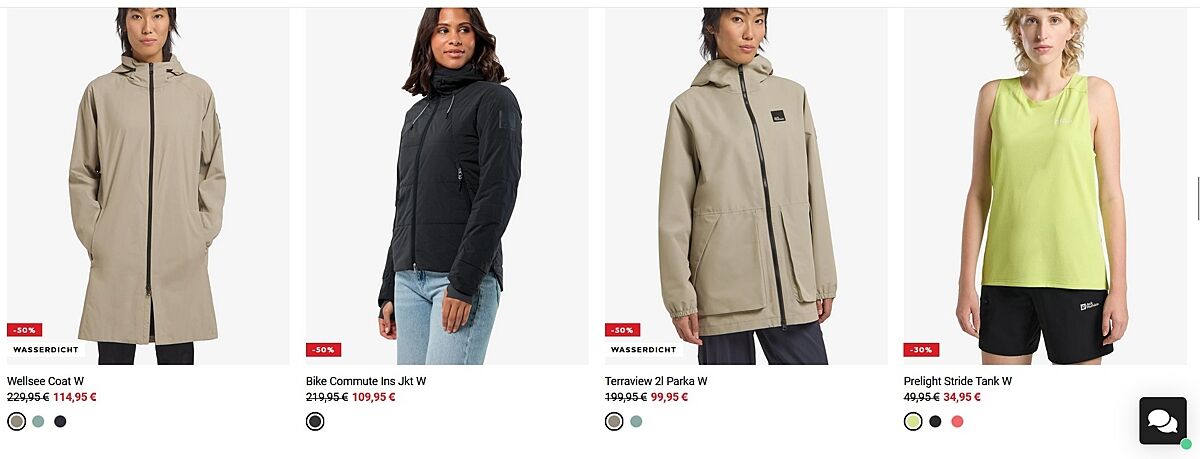The width and height of the screenshot is (1200, 459).
Task: Open the live chat bubble icon
Action: point(1163,421)
